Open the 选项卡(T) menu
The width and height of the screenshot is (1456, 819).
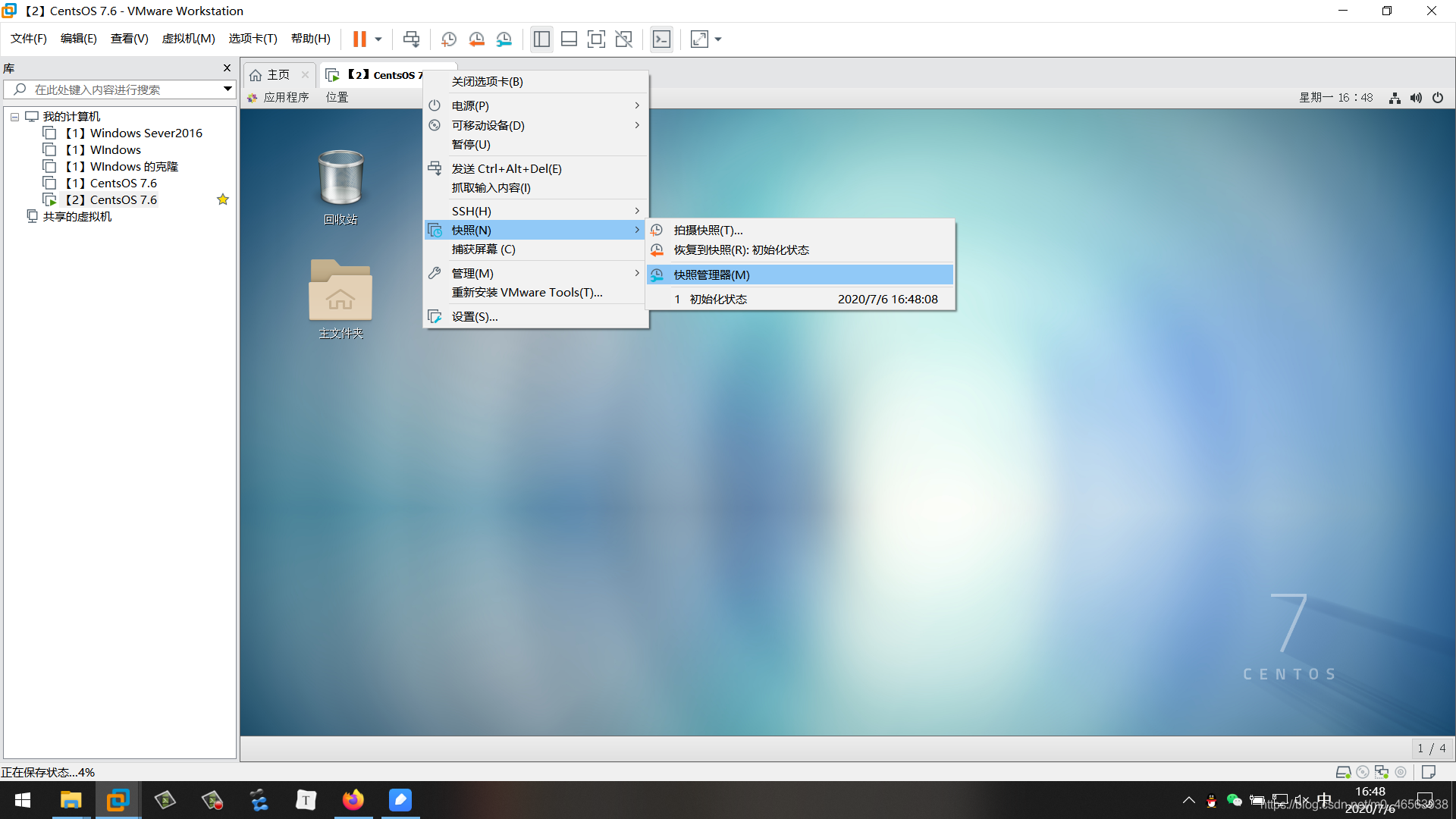point(253,39)
